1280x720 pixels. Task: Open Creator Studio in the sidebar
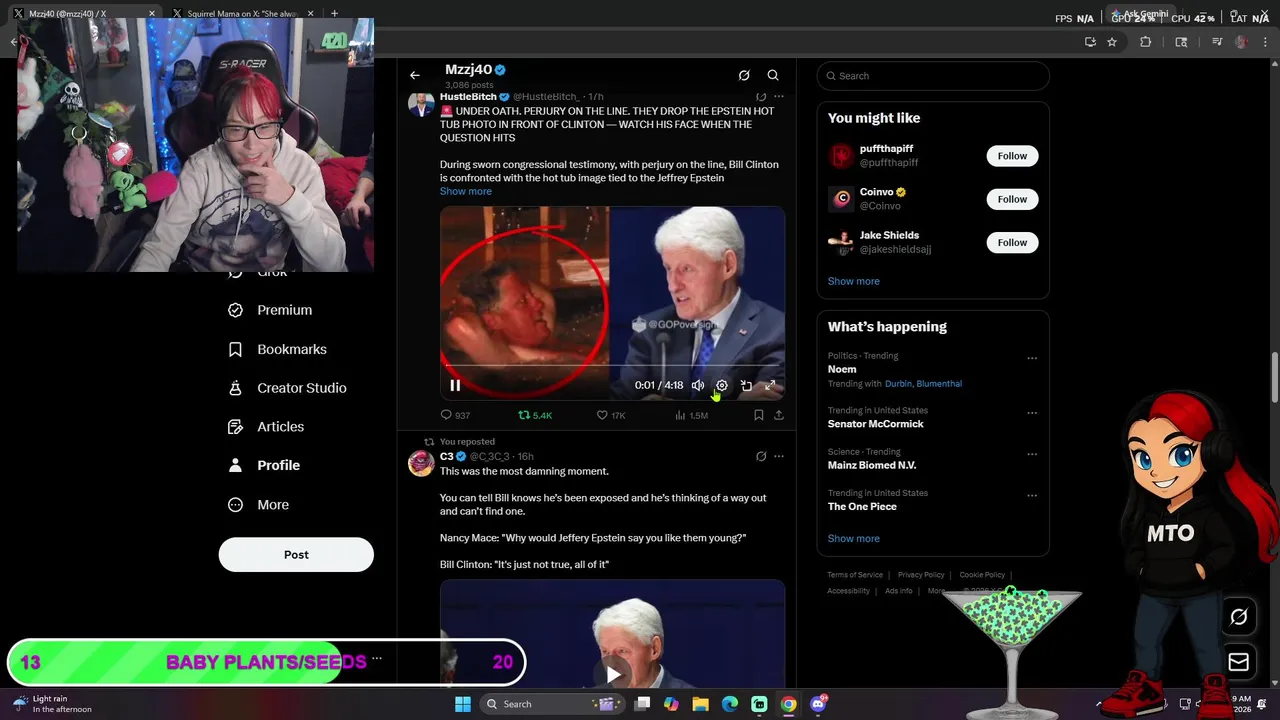(287, 388)
